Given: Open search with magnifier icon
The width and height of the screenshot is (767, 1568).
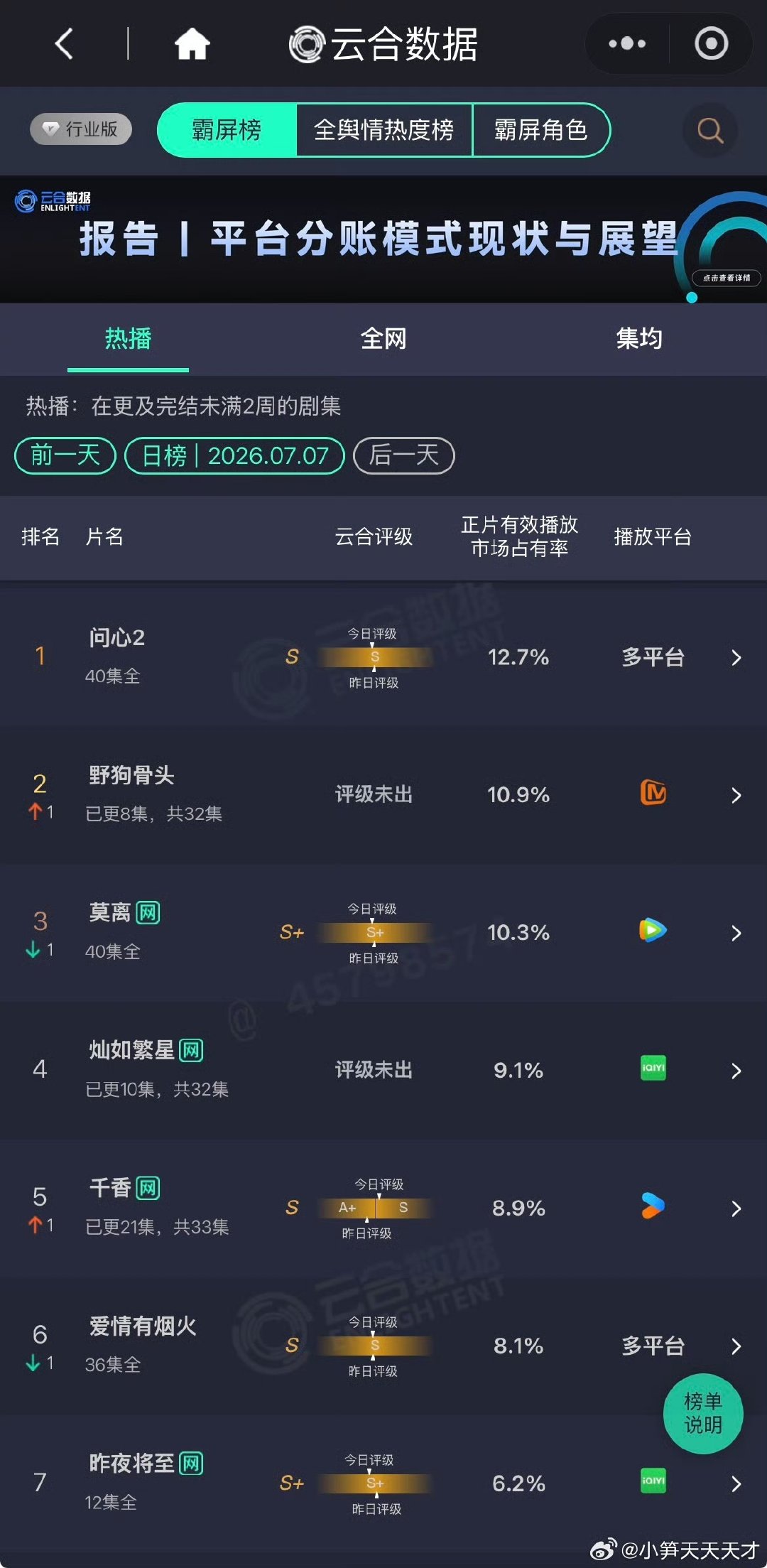Looking at the screenshot, I should click(x=709, y=130).
